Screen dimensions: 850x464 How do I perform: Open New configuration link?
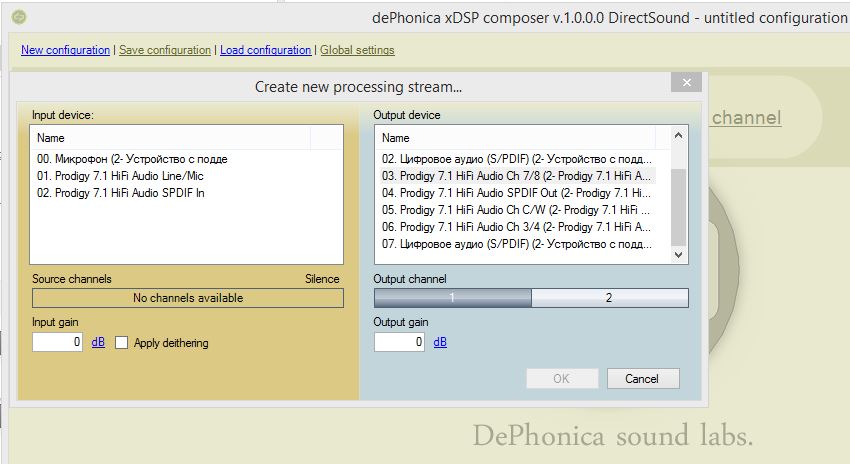pos(65,50)
